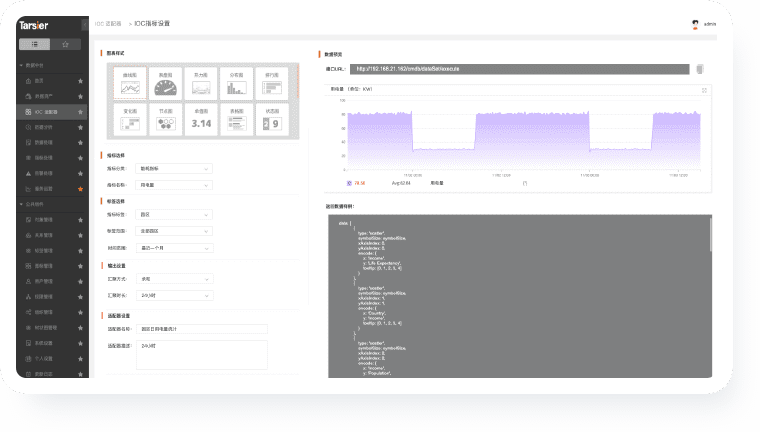Viewport: 760px width, 432px height.
Task: Go back via the IOC adapter breadcrumb
Action: 108,24
